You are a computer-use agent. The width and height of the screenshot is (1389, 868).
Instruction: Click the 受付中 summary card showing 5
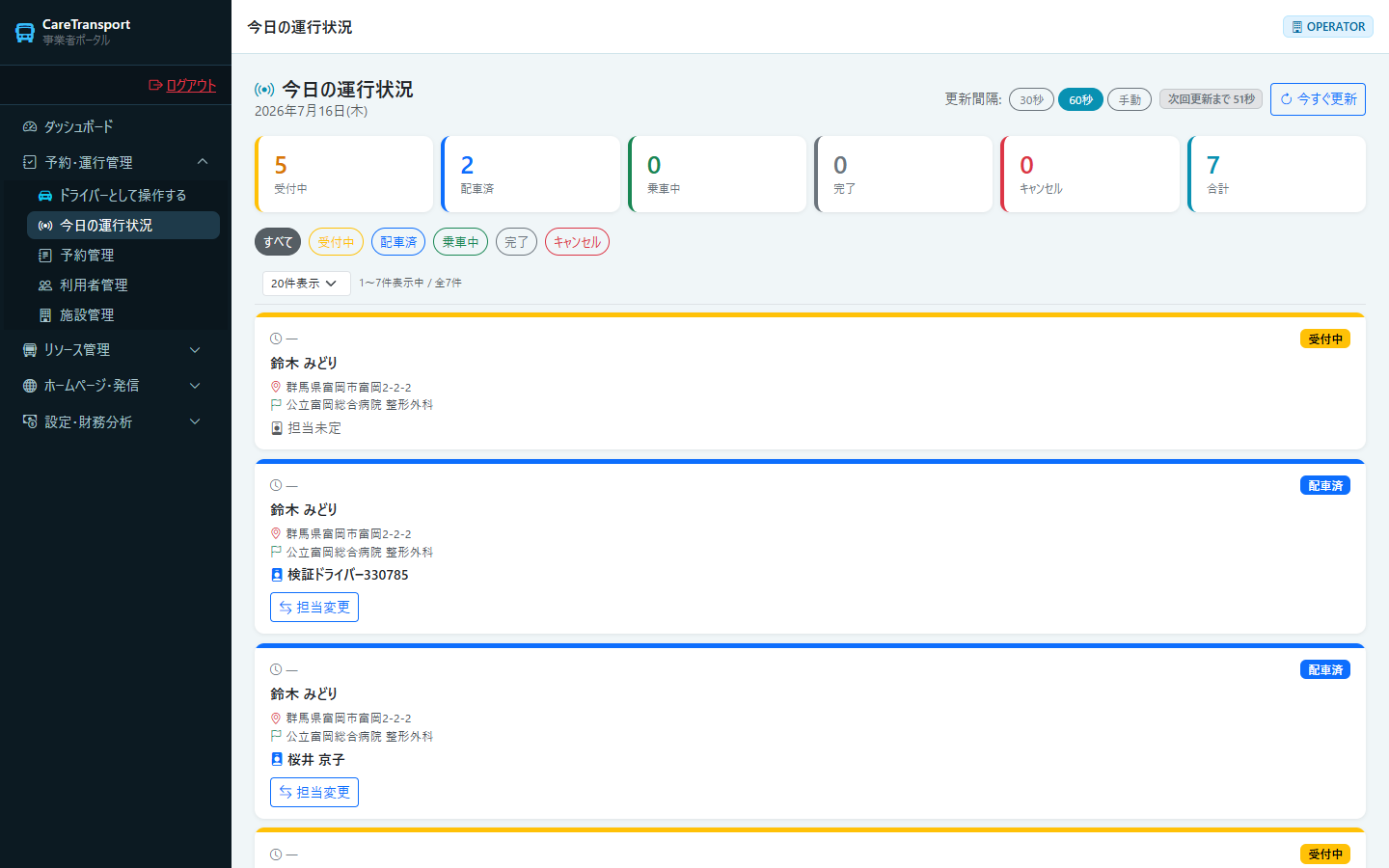pos(344,174)
